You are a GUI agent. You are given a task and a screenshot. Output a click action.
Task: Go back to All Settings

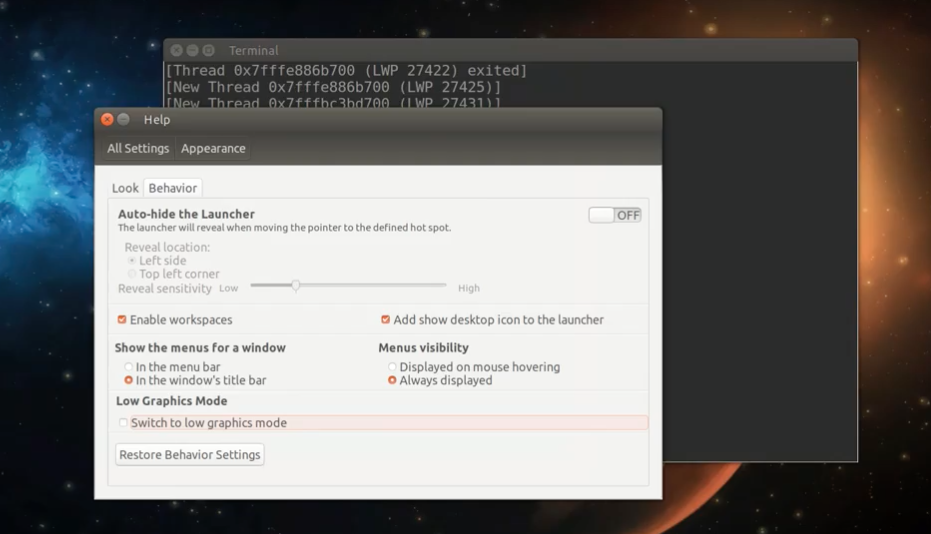coord(138,149)
